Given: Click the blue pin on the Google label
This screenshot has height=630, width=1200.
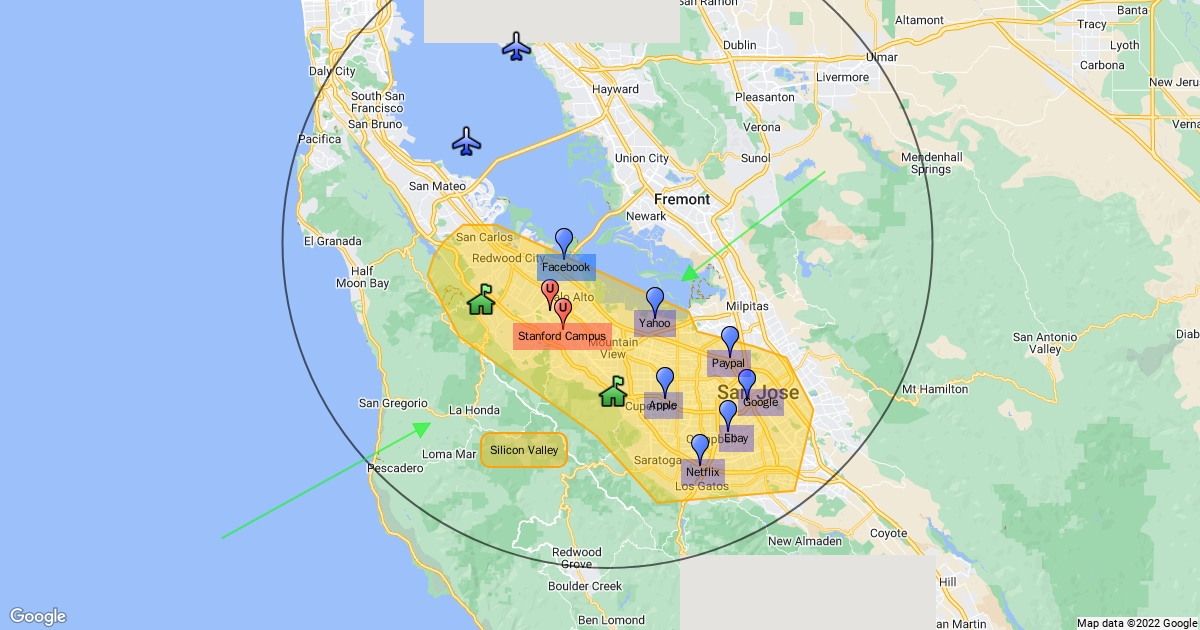Looking at the screenshot, I should coord(746,382).
